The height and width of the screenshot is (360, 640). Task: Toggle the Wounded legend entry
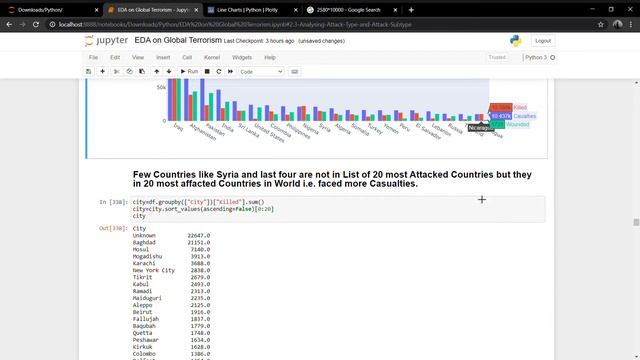click(x=518, y=124)
